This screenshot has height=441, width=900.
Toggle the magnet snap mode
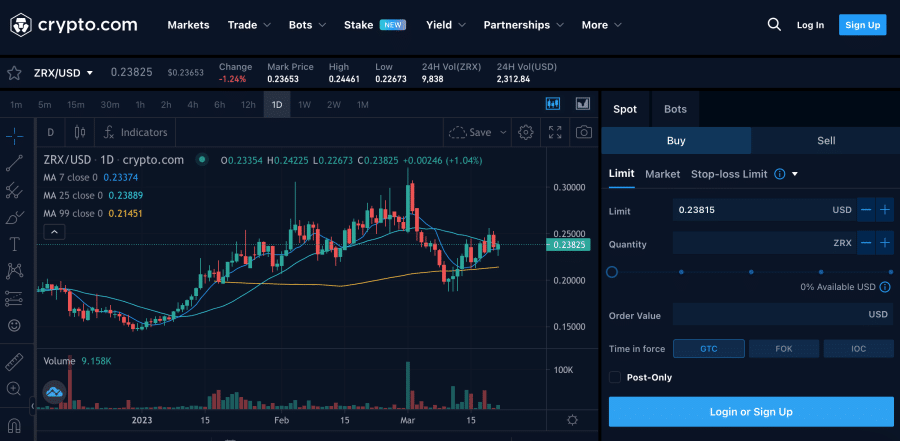14,425
